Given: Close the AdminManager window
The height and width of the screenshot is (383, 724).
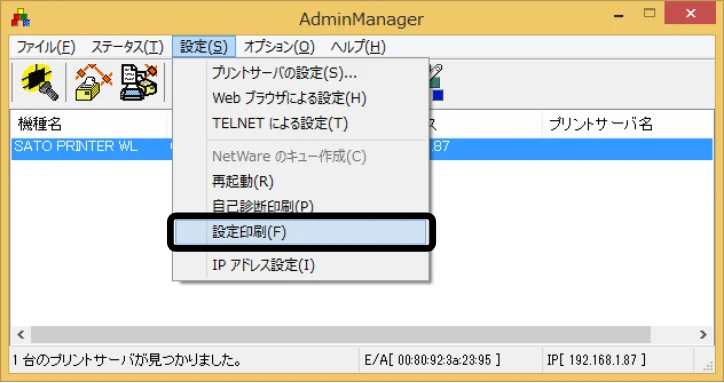Looking at the screenshot, I should pyautogui.click(x=690, y=13).
